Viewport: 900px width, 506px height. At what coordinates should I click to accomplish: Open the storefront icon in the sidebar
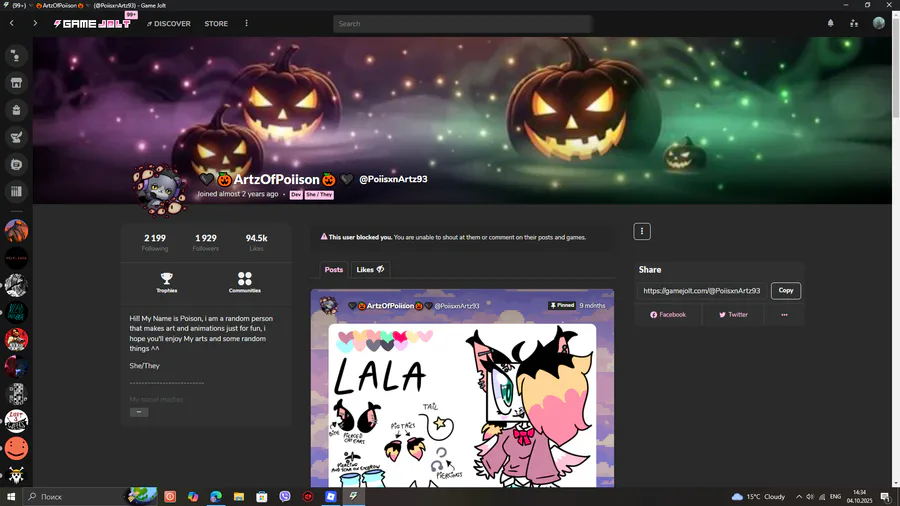coord(16,83)
